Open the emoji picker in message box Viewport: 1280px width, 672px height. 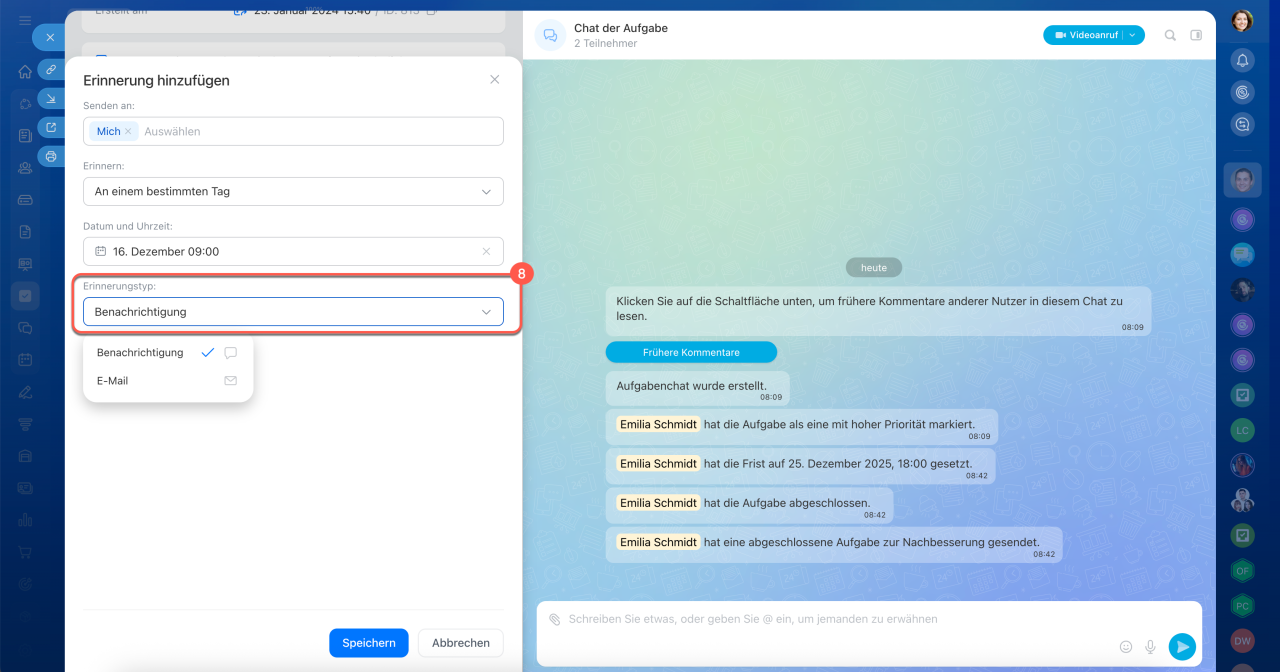click(1126, 647)
